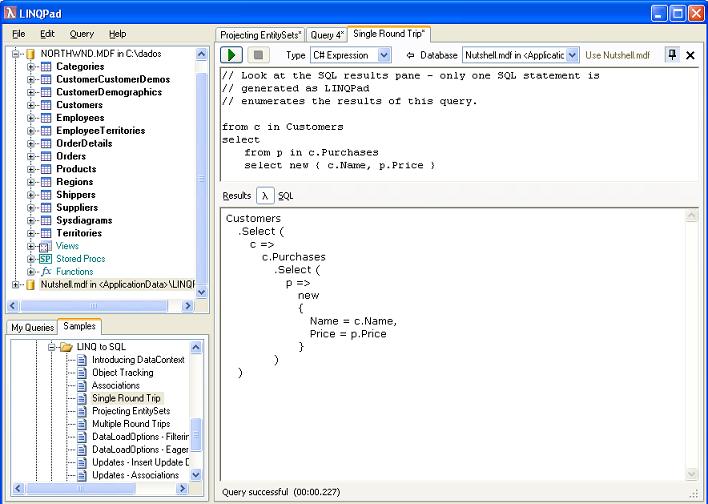Select the Sysdiagrams table
708x504 pixels.
[x=84, y=221]
